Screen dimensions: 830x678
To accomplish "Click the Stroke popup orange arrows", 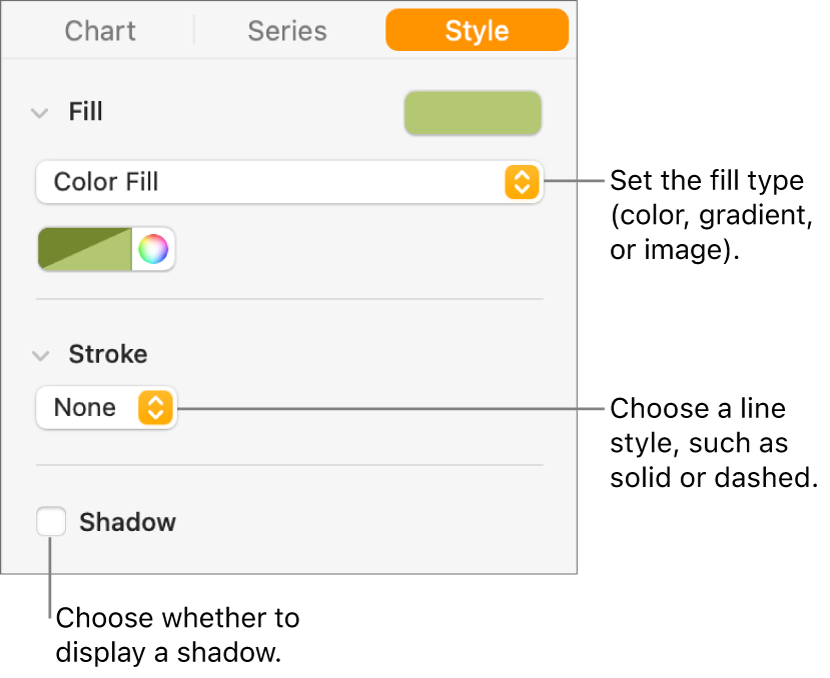I will [x=154, y=408].
